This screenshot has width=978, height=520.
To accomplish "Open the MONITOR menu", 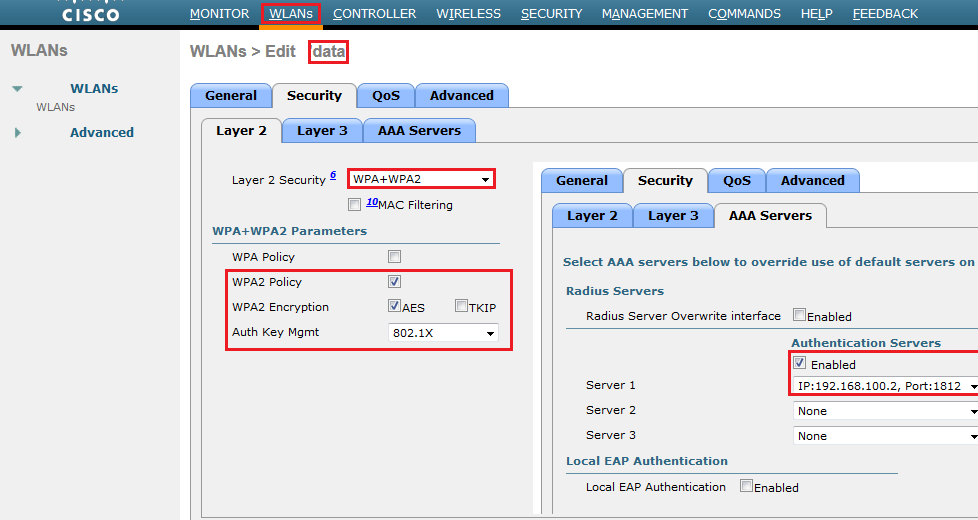I will [x=219, y=14].
